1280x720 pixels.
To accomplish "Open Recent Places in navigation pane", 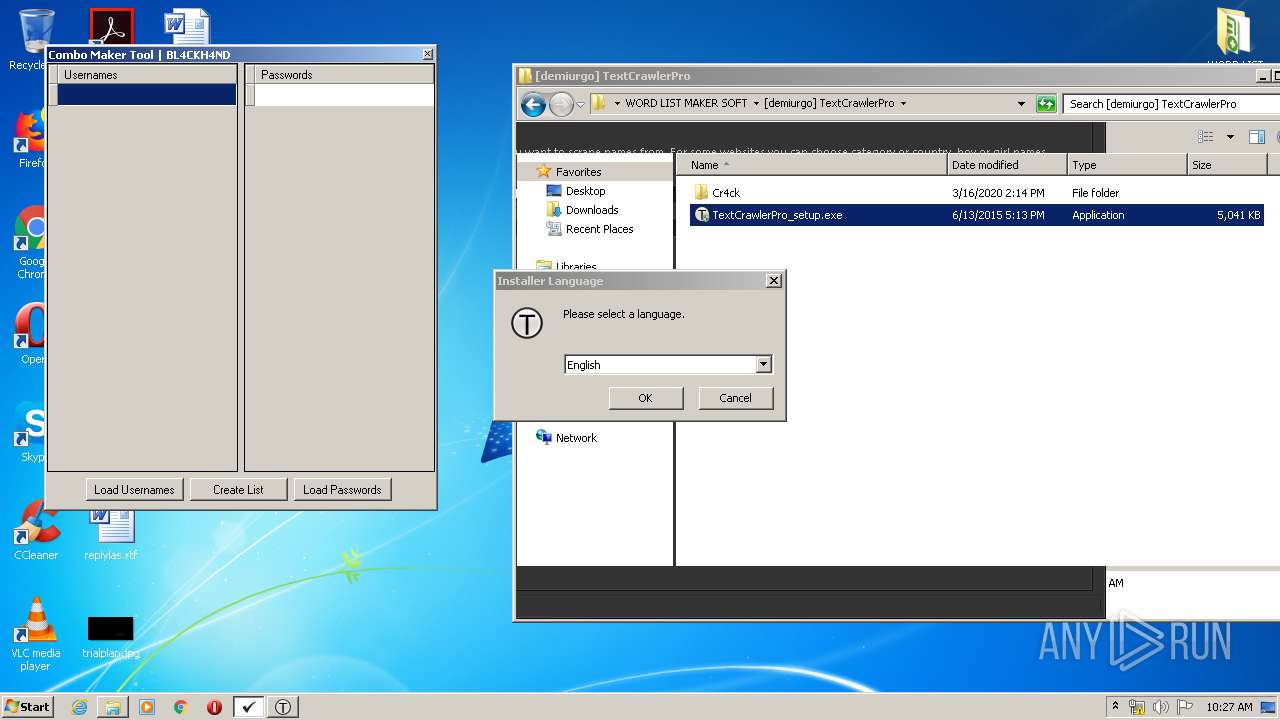I will click(599, 229).
